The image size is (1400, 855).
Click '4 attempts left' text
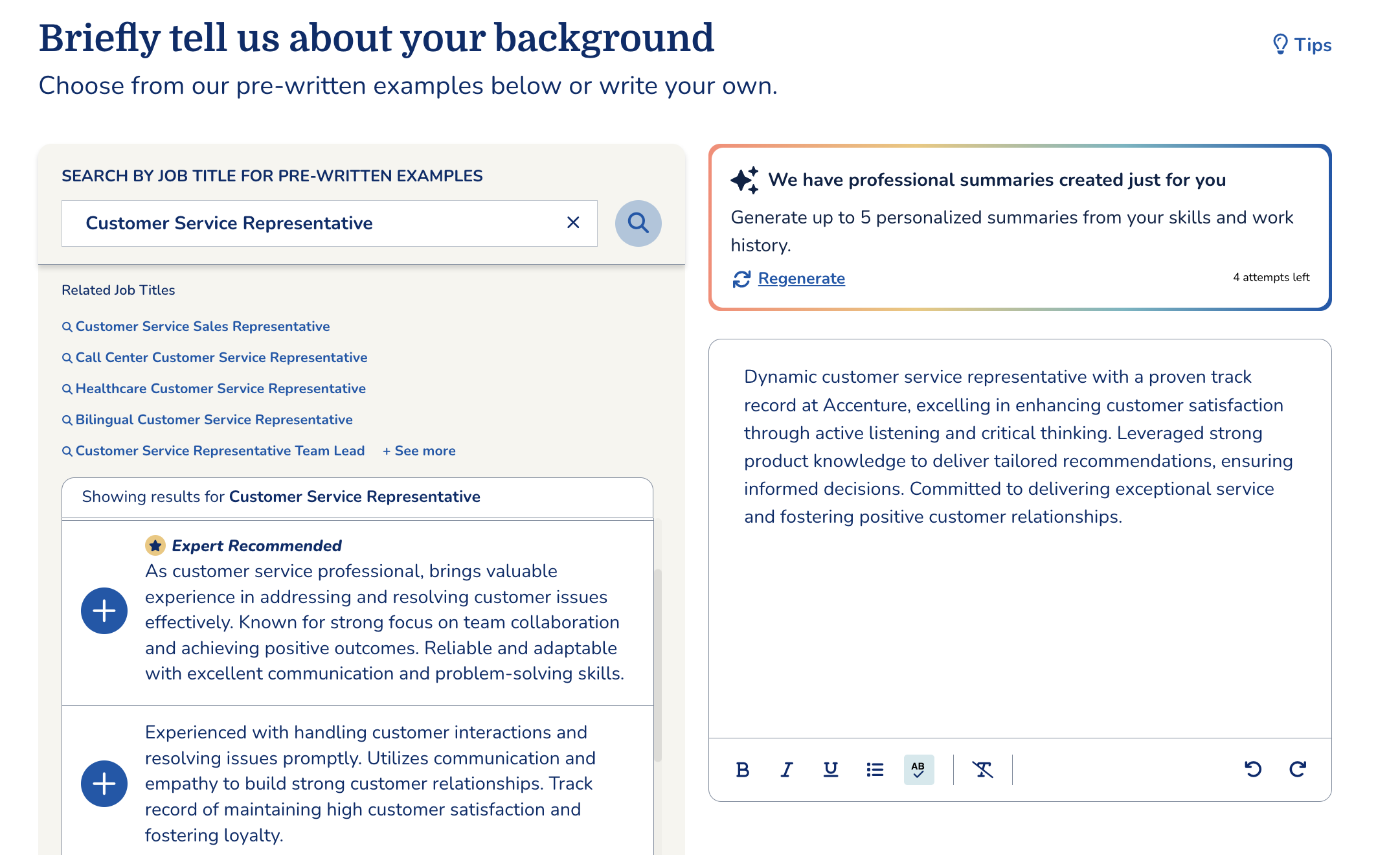click(1271, 277)
